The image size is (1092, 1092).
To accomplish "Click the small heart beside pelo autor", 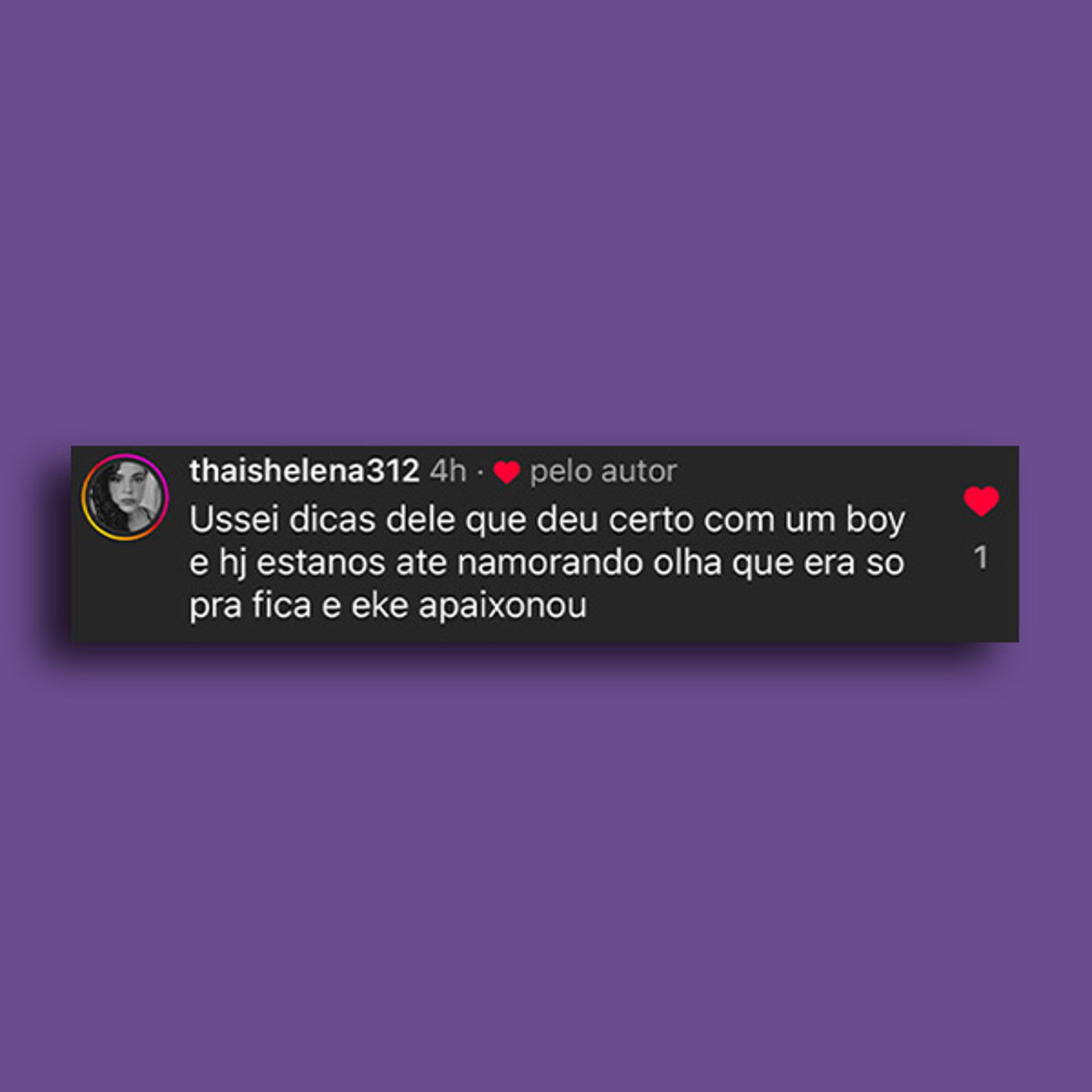I will click(x=506, y=472).
